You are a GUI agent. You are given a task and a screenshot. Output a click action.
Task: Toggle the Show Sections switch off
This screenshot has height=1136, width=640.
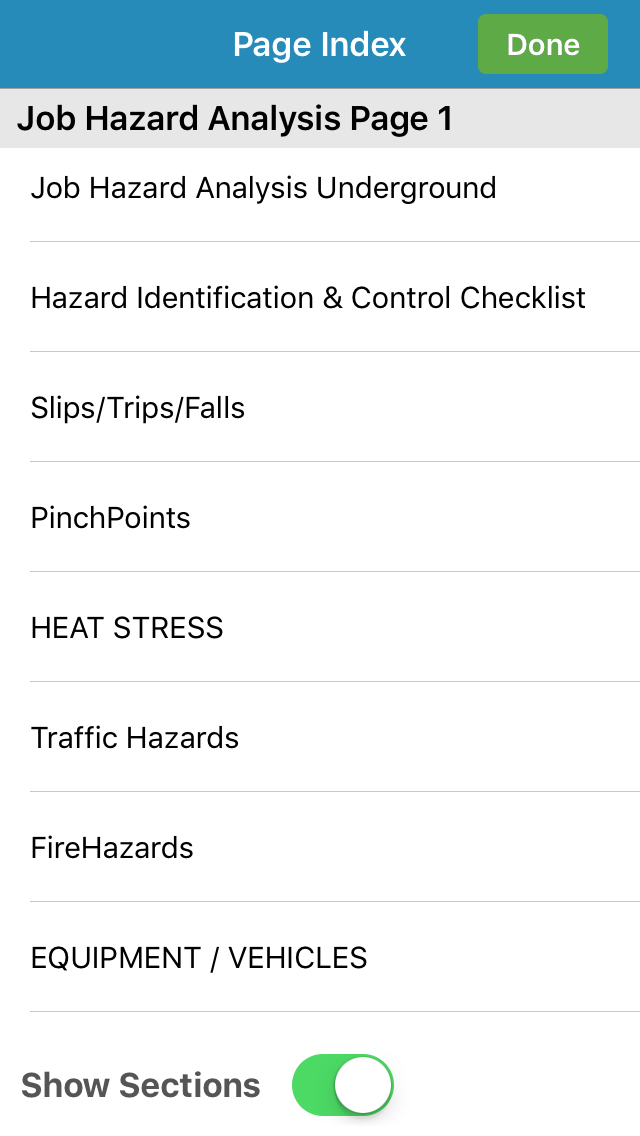343,1085
